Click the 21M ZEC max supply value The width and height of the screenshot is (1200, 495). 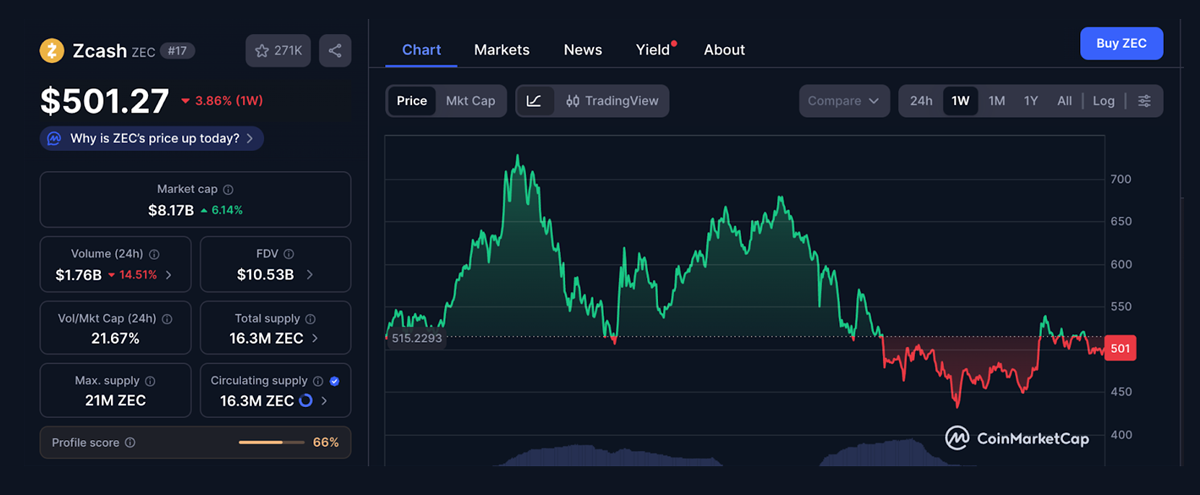click(x=115, y=401)
